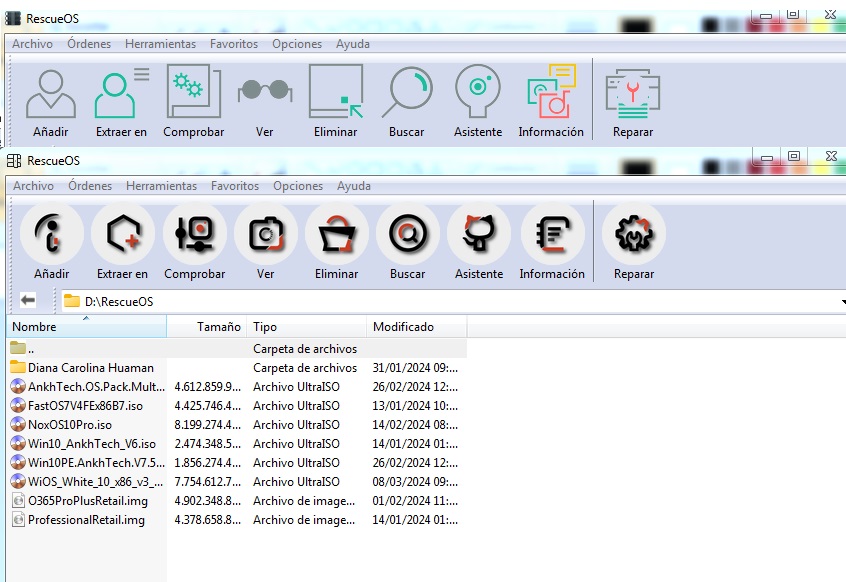This screenshot has width=846, height=582.
Task: Open Ayuda menu in upper RescueOS window
Action: 353,44
